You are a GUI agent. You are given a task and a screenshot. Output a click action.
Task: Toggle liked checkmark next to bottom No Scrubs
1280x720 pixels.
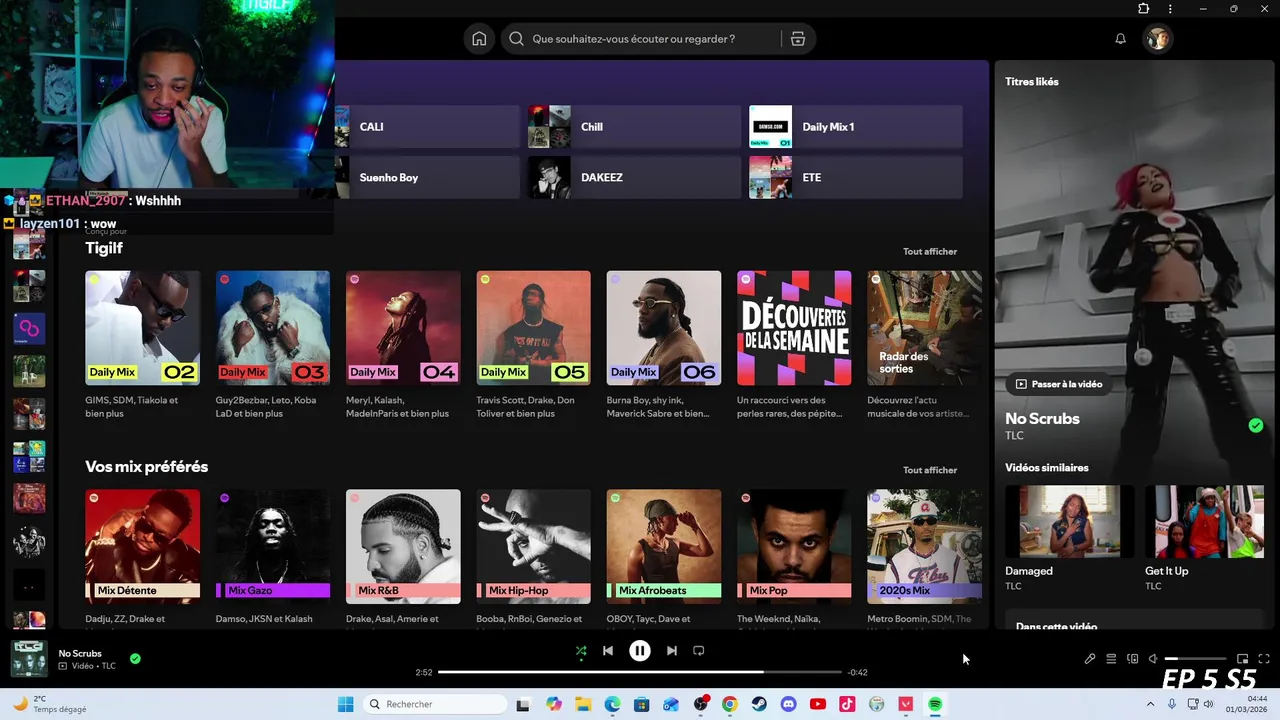[x=135, y=659]
